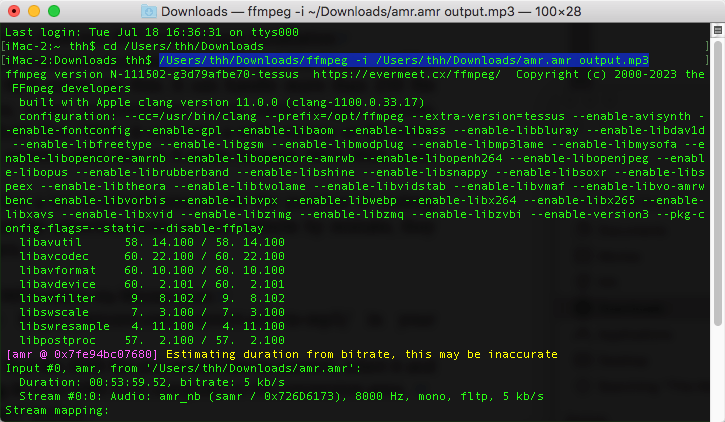725x422 pixels.
Task: Click the highlighted ffmpeg command line
Action: [404, 60]
